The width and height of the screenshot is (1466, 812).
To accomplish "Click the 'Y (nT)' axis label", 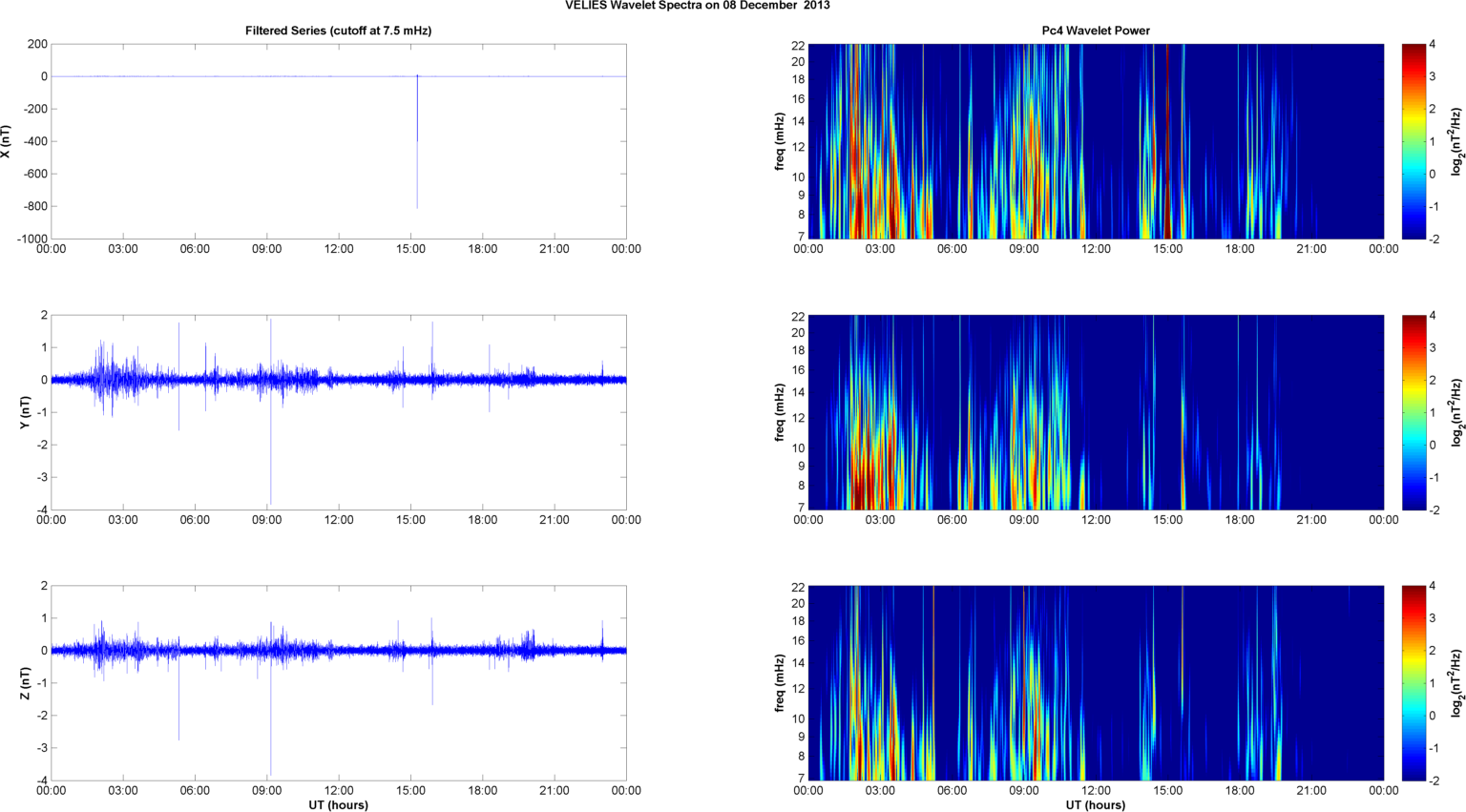I will (26, 412).
